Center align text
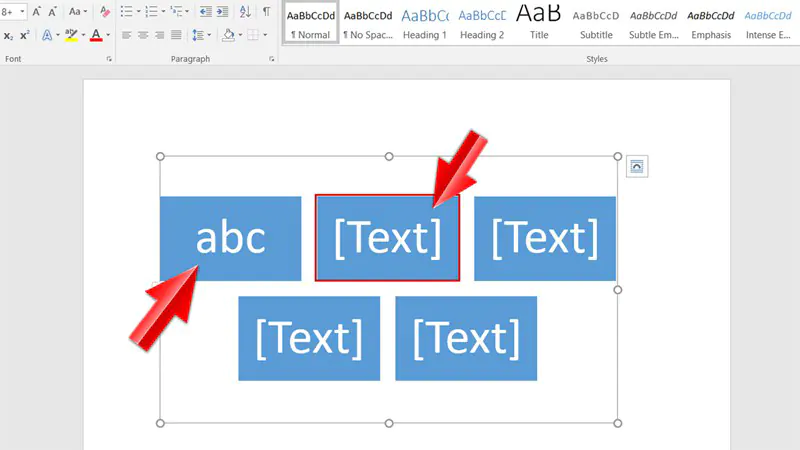 [143, 35]
